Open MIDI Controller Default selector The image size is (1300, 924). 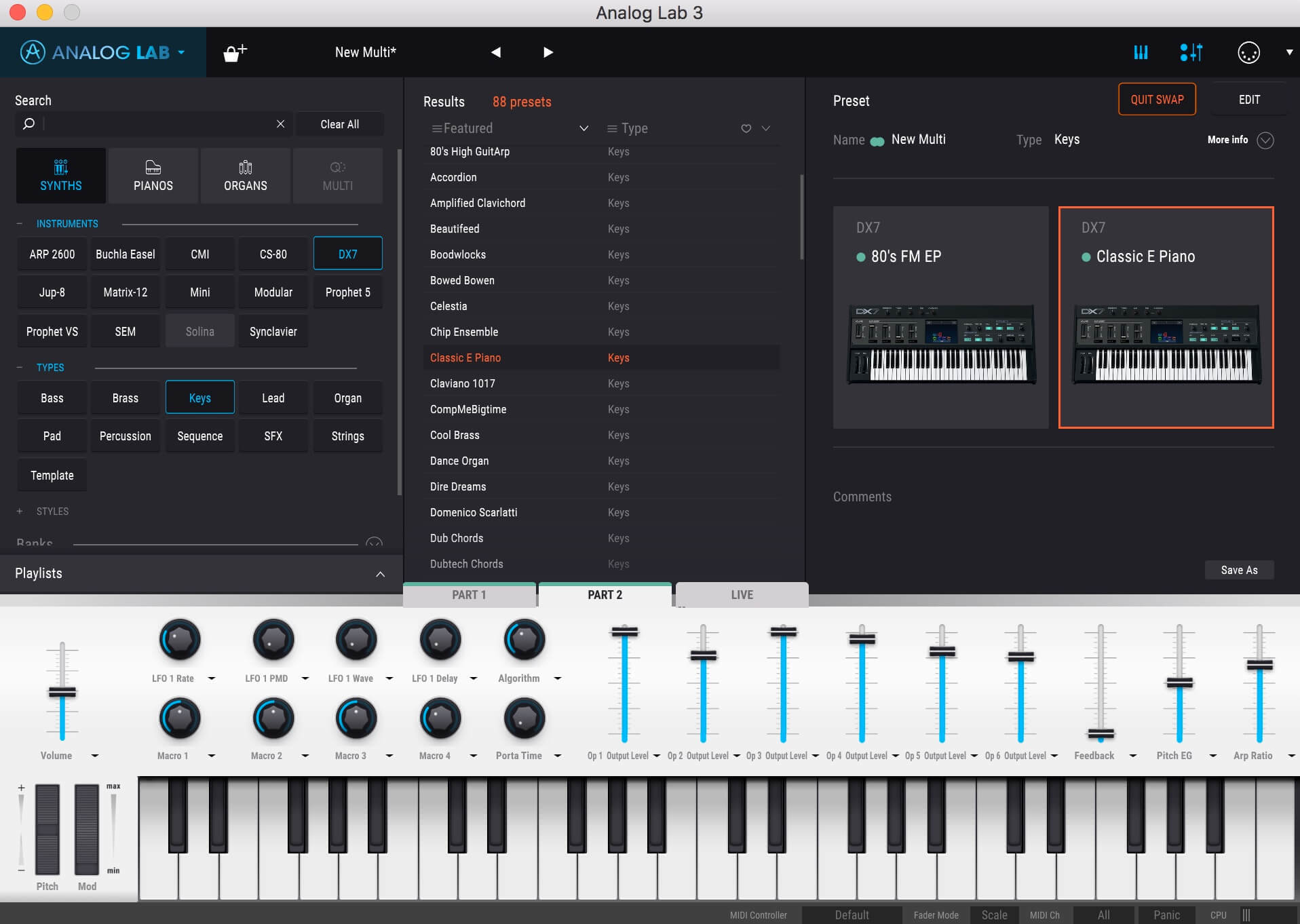(x=852, y=915)
